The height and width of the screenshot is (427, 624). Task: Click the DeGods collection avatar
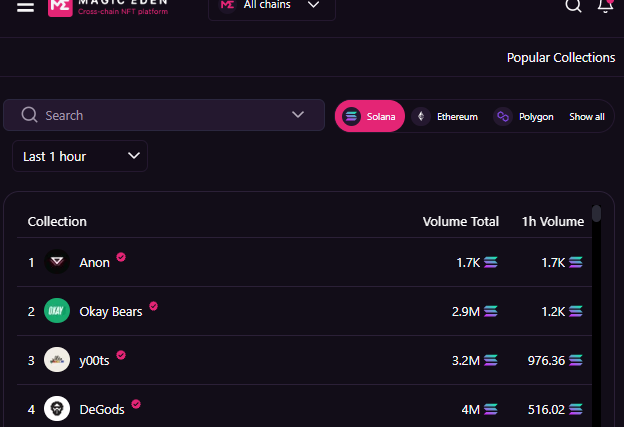[57, 409]
